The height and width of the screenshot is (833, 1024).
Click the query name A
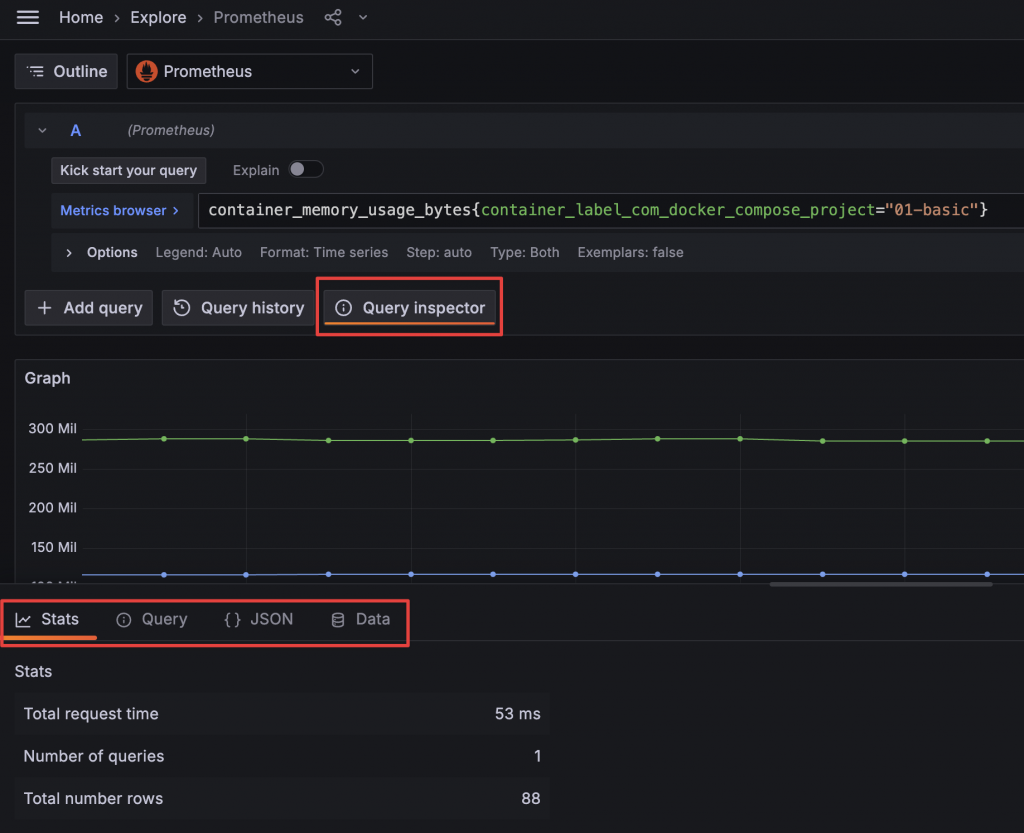click(x=76, y=131)
